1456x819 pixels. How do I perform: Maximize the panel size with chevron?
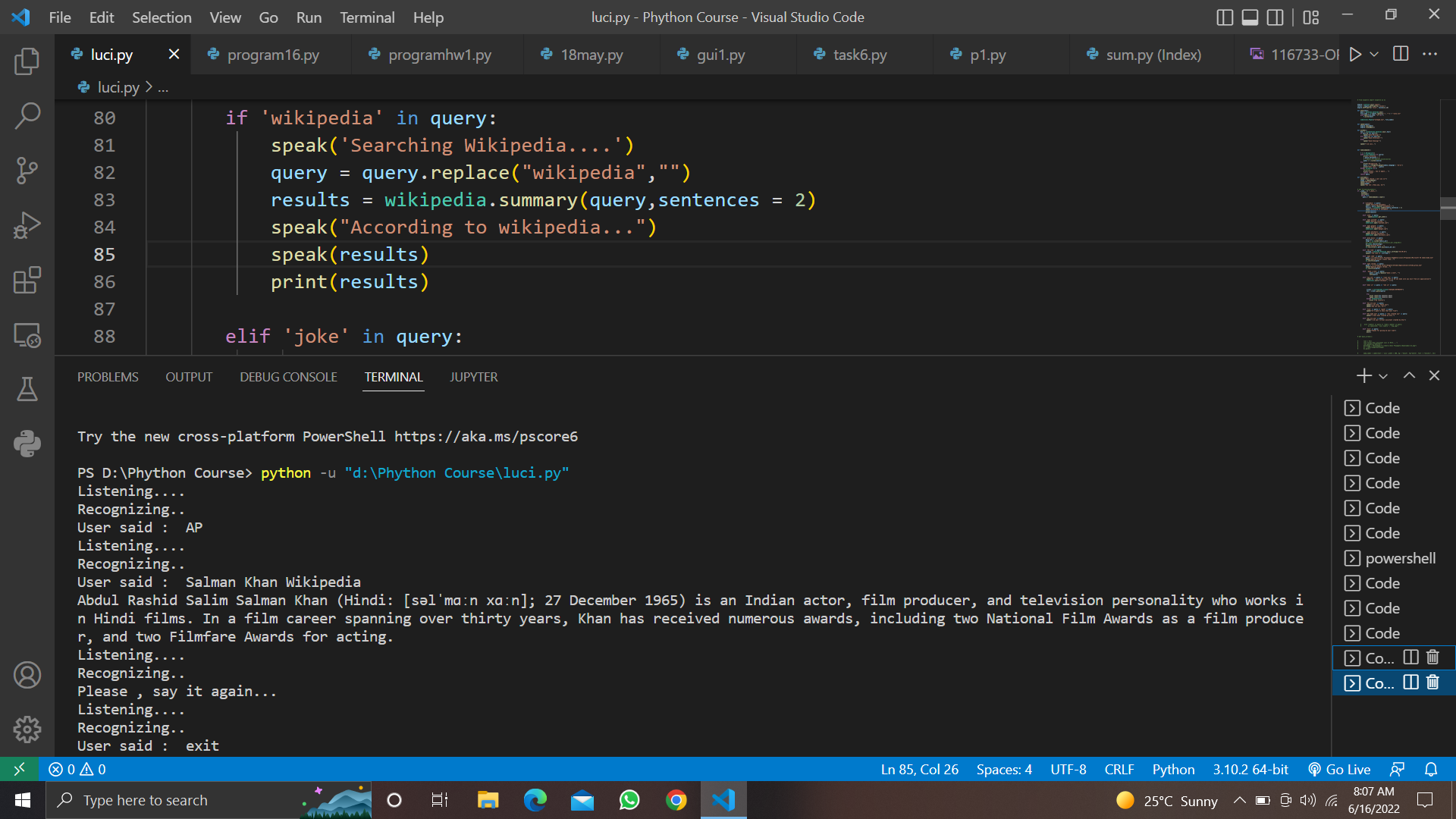[x=1409, y=376]
